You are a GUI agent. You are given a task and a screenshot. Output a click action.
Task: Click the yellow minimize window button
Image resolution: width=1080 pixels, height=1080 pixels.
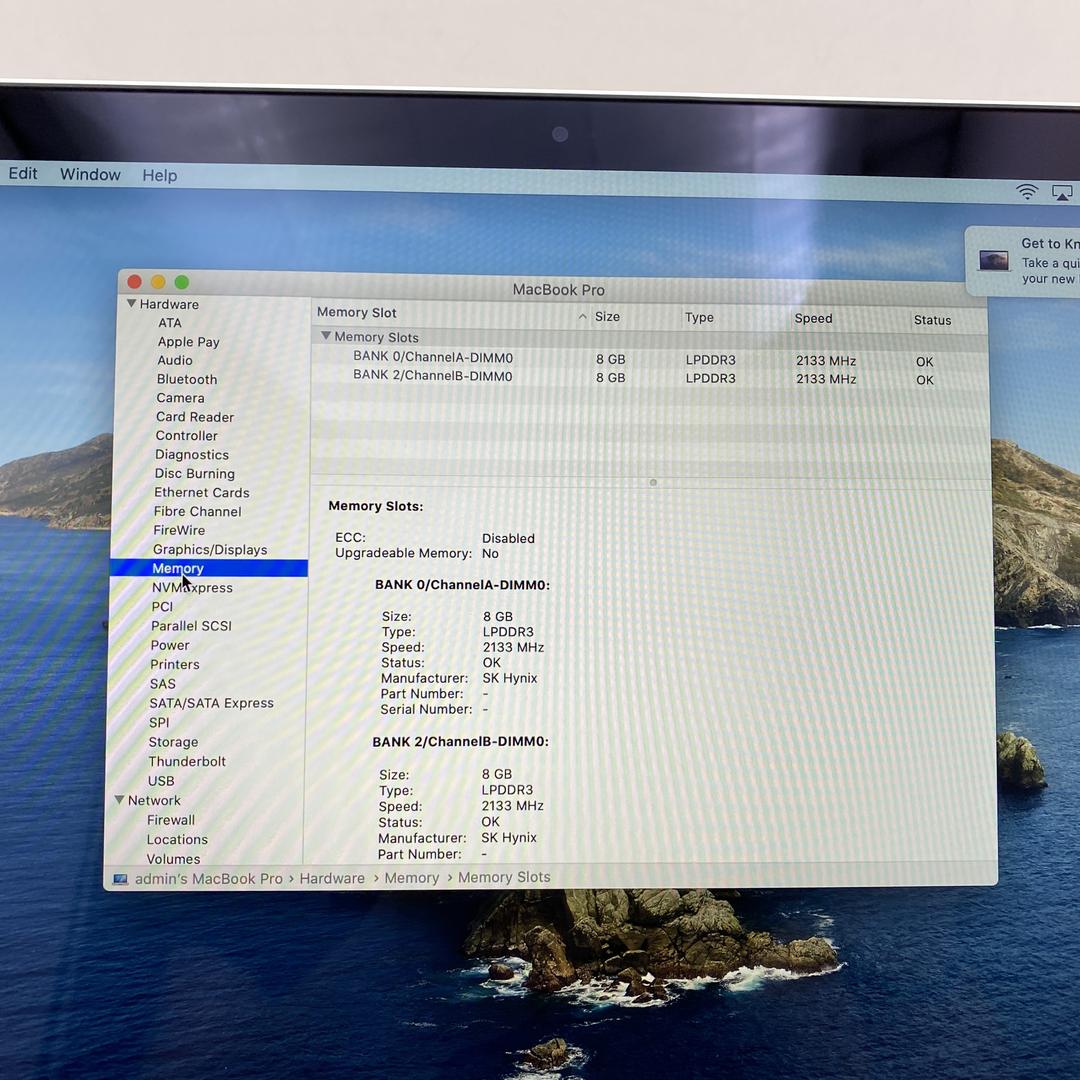pos(158,282)
